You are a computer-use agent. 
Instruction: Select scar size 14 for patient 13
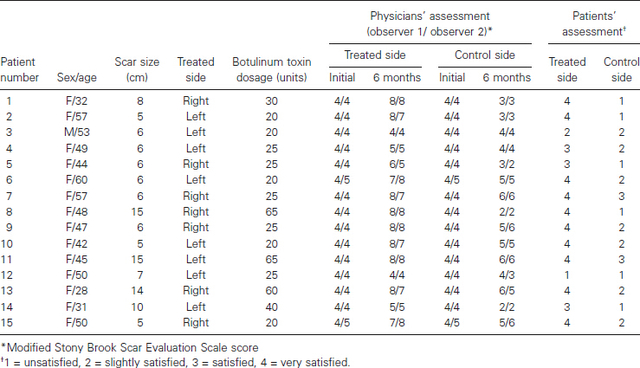point(137,290)
